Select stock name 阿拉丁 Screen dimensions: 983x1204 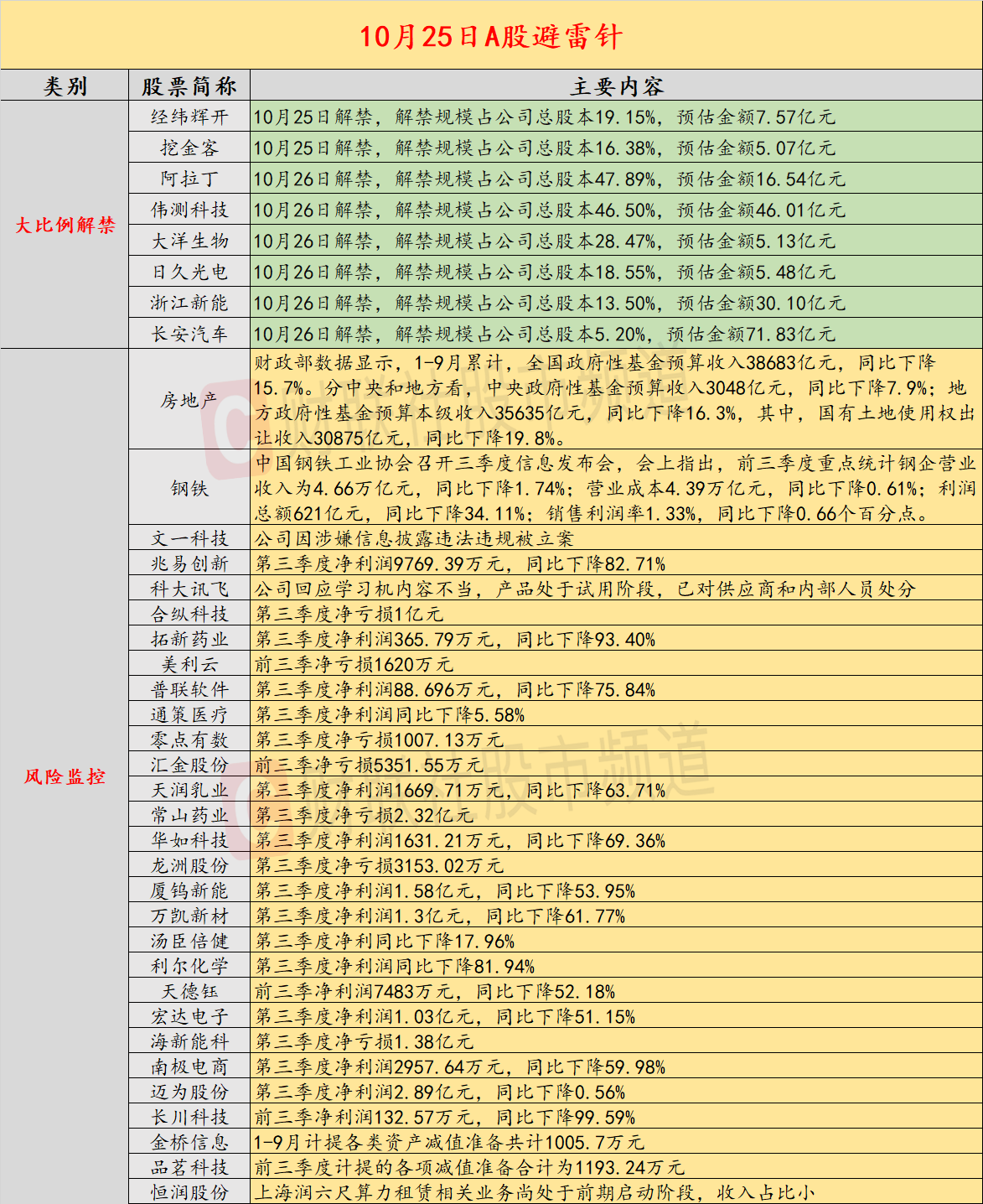189,179
